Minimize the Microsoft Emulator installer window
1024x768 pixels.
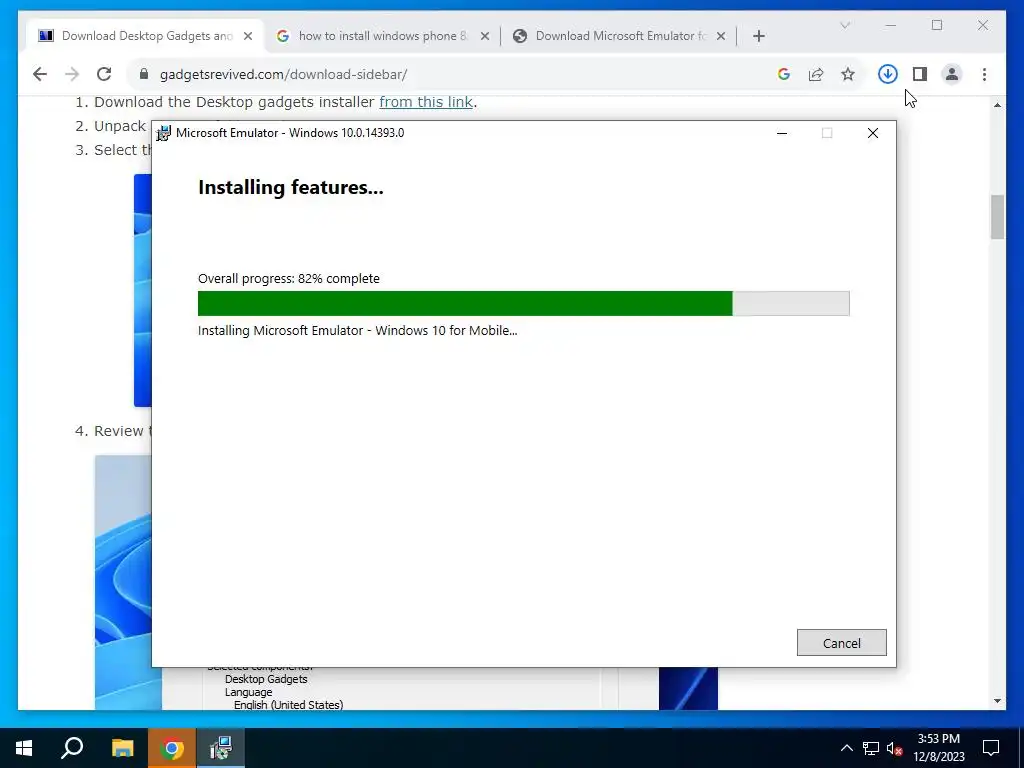coord(782,133)
